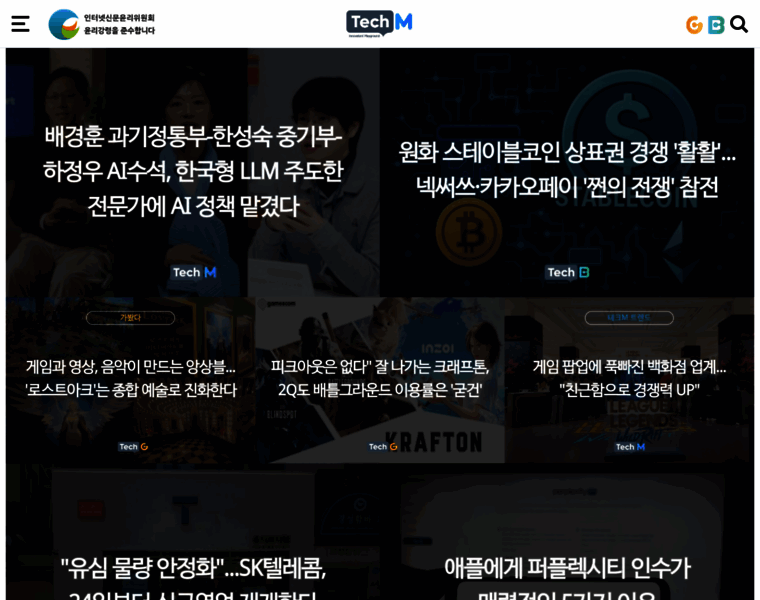
Task: Click Tech B badge under 스테이블코인 article
Action: pos(568,272)
